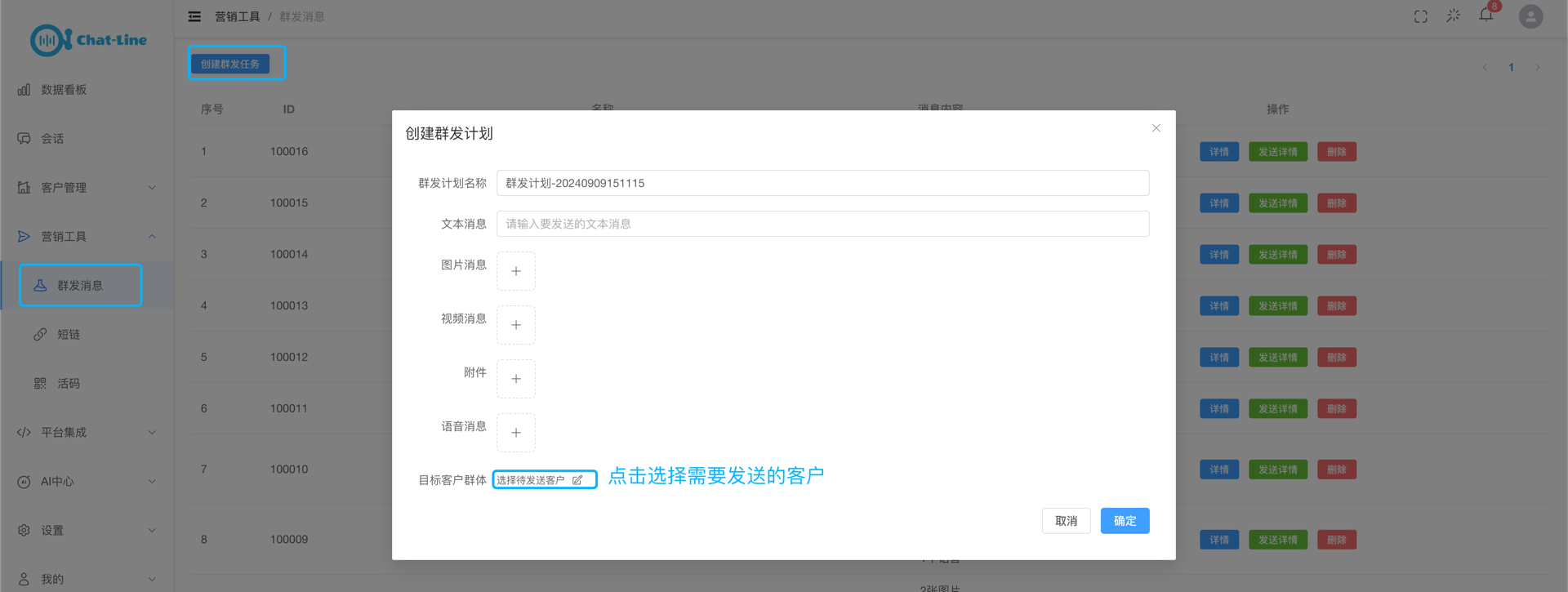Click 发送详情 for row 100011

(1278, 409)
